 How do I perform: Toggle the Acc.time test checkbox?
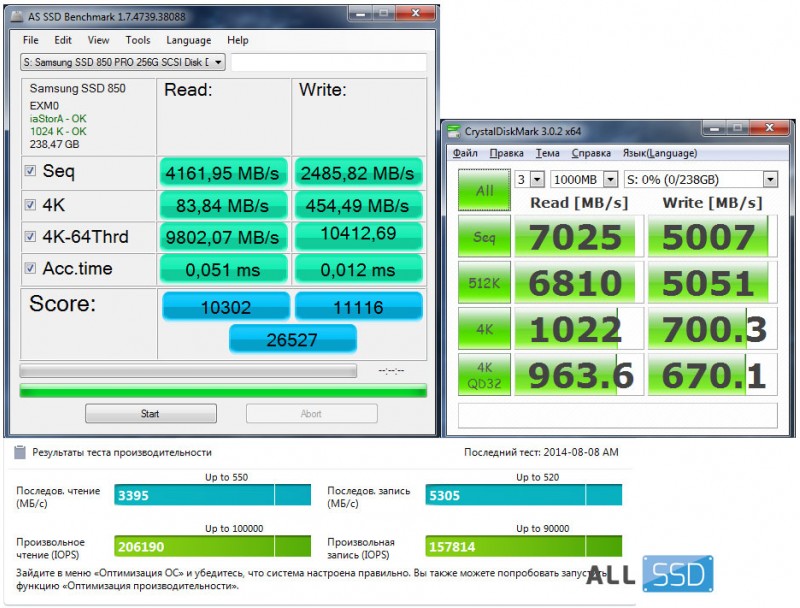[x=31, y=268]
